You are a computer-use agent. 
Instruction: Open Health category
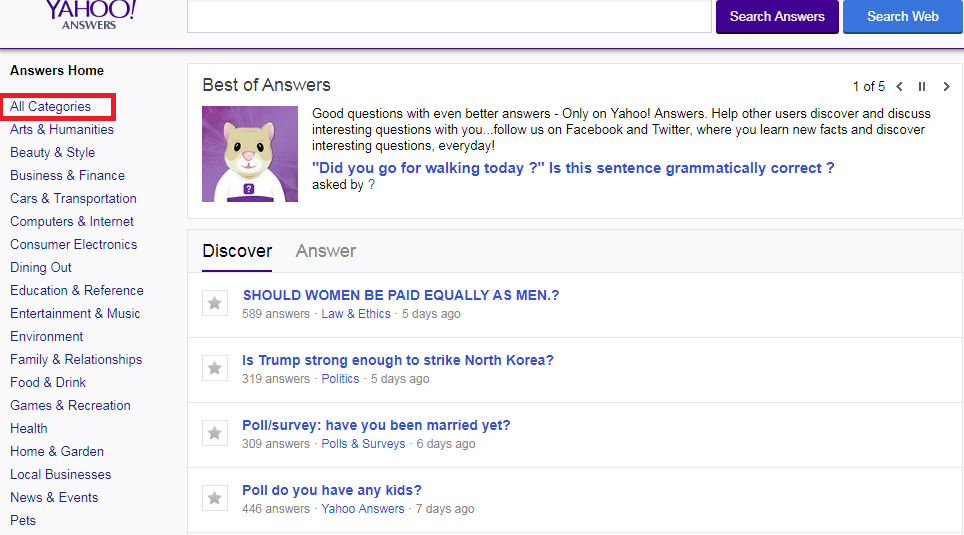pos(28,429)
